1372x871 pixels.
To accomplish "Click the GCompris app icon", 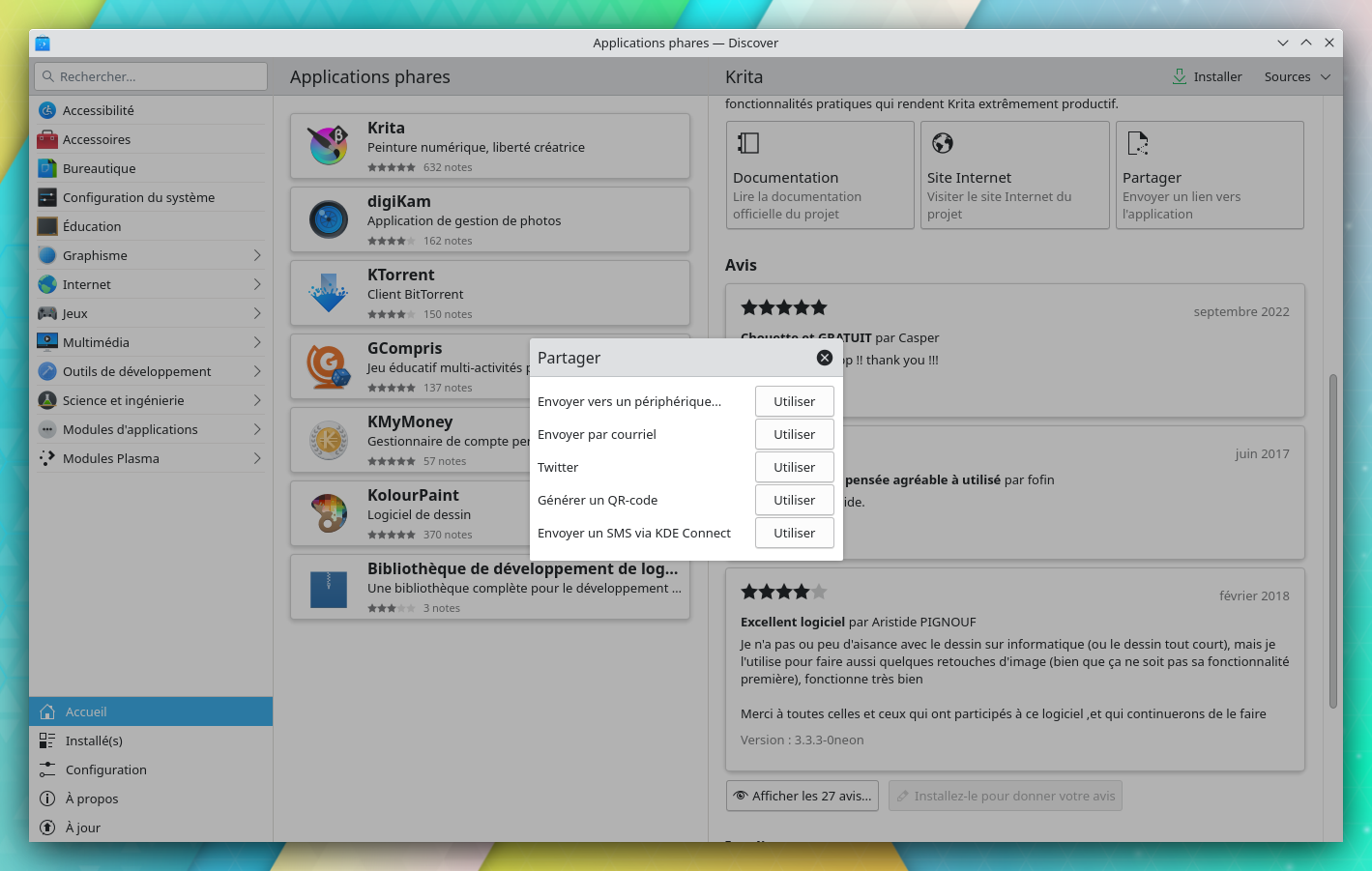I will point(329,366).
